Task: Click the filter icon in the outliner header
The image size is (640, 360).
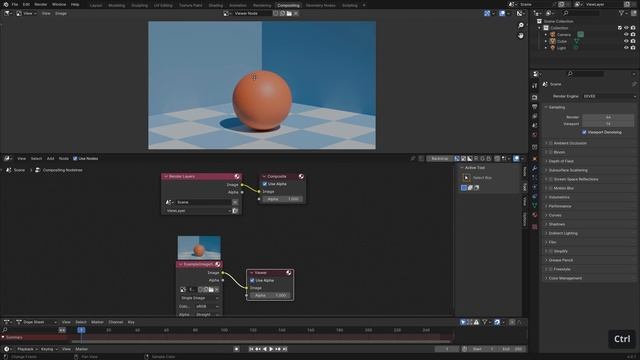Action: (x=621, y=13)
